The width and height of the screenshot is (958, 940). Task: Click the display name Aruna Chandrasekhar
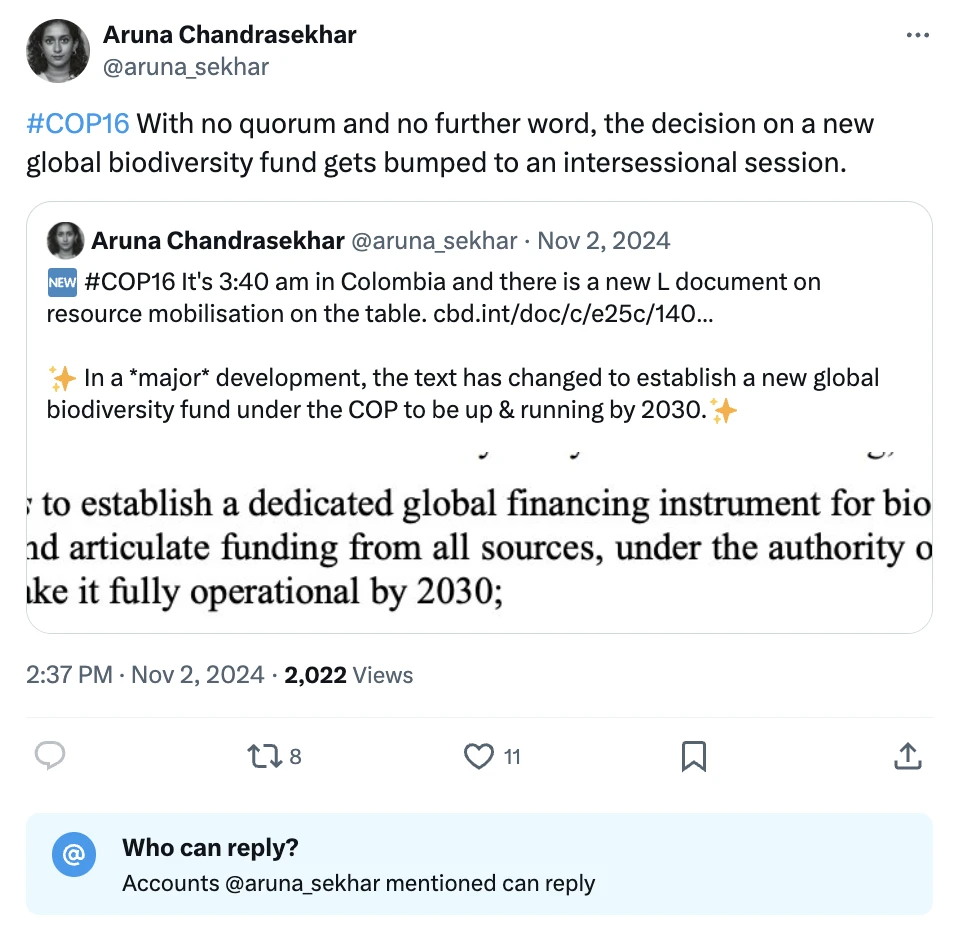(x=229, y=34)
